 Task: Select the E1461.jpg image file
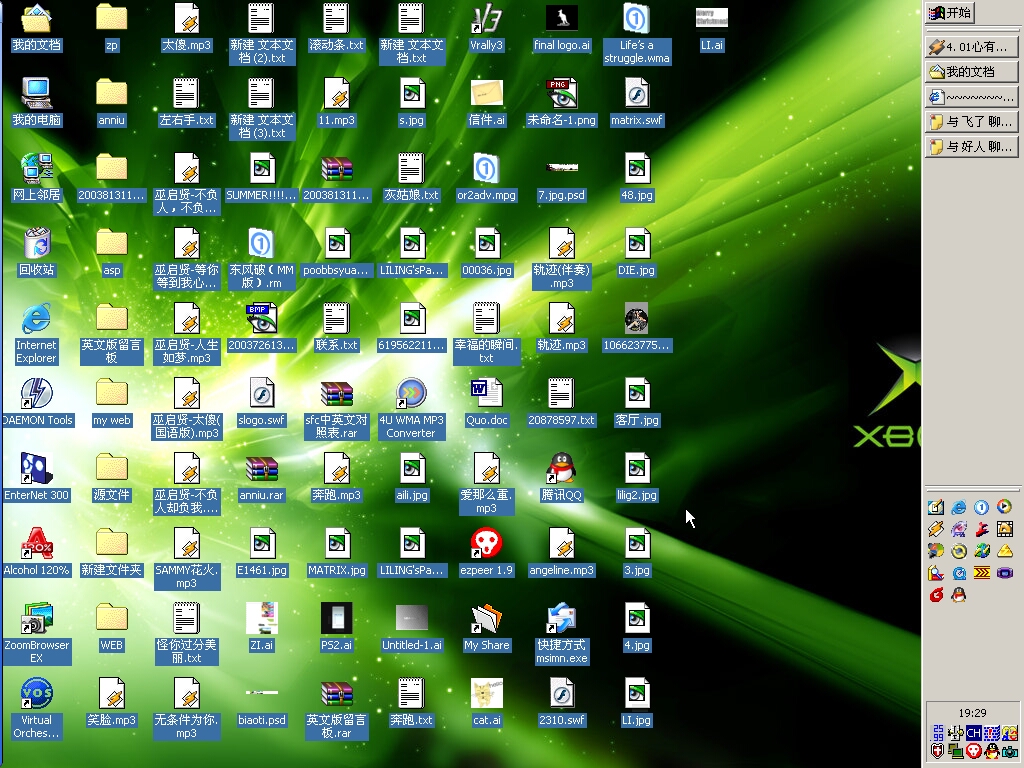[261, 552]
